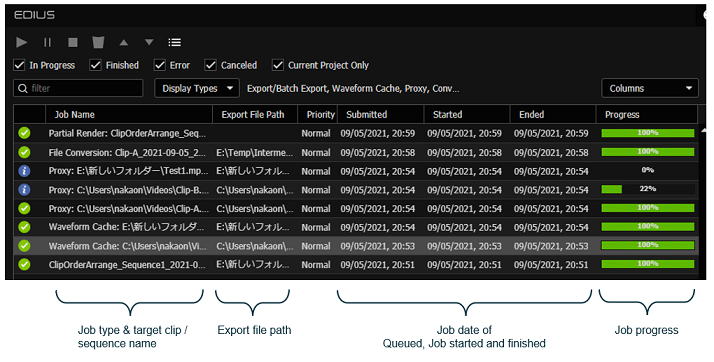Sort by the Submitted column header
Screen dimensions: 714x362
click(380, 114)
